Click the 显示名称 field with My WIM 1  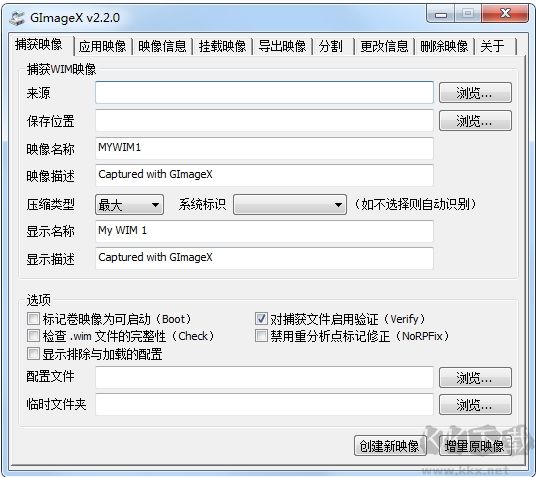[264, 231]
